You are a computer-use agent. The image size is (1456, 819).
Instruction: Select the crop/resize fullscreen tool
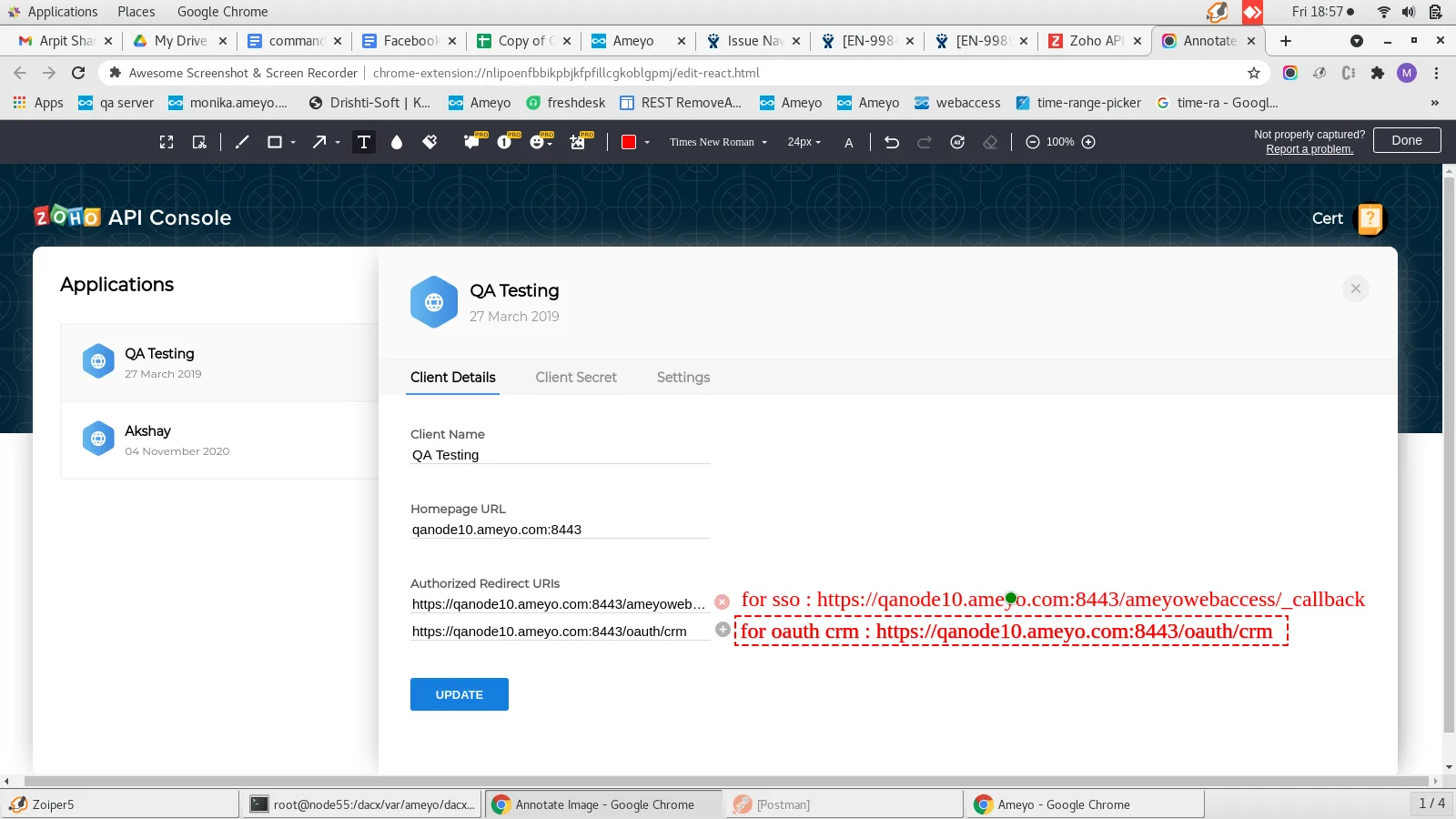(167, 142)
